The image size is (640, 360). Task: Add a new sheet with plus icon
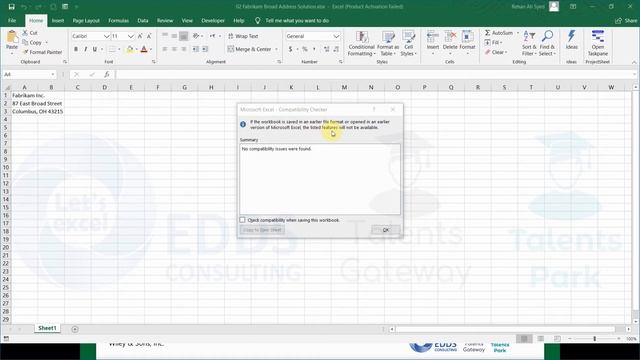pyautogui.click(x=75, y=329)
